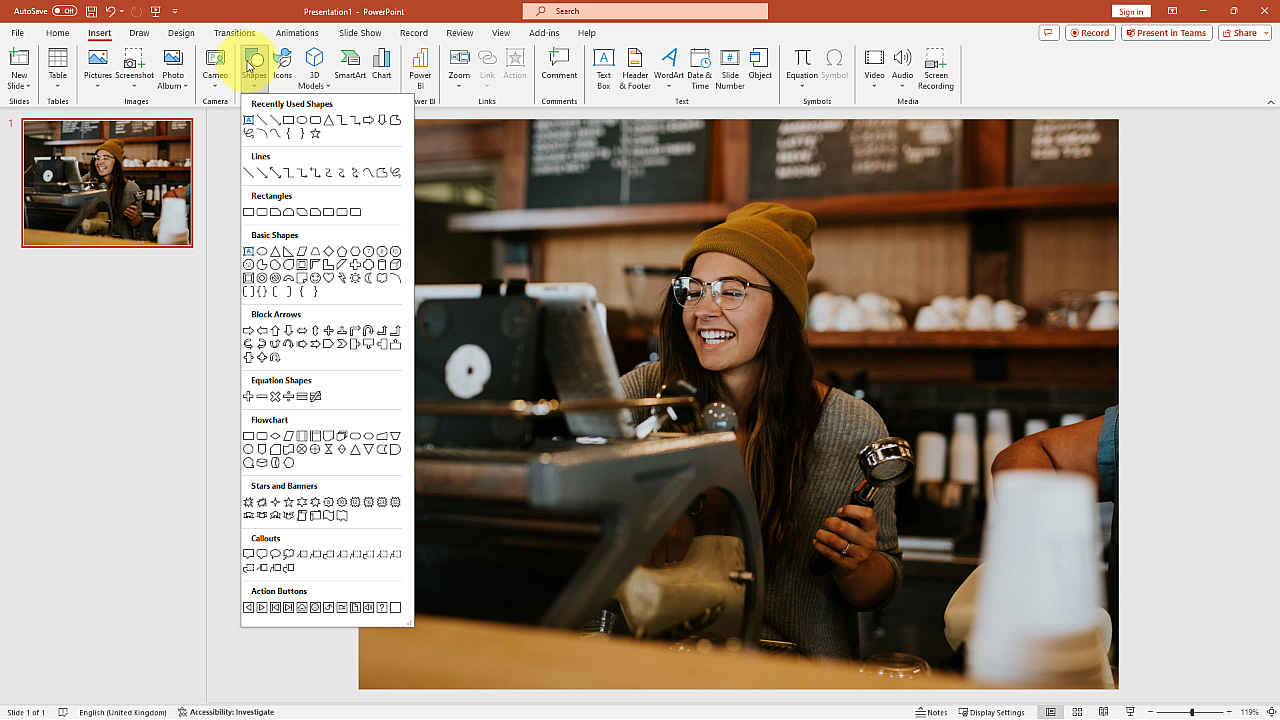Switch to the Design tab
This screenshot has width=1280, height=720.
[181, 33]
